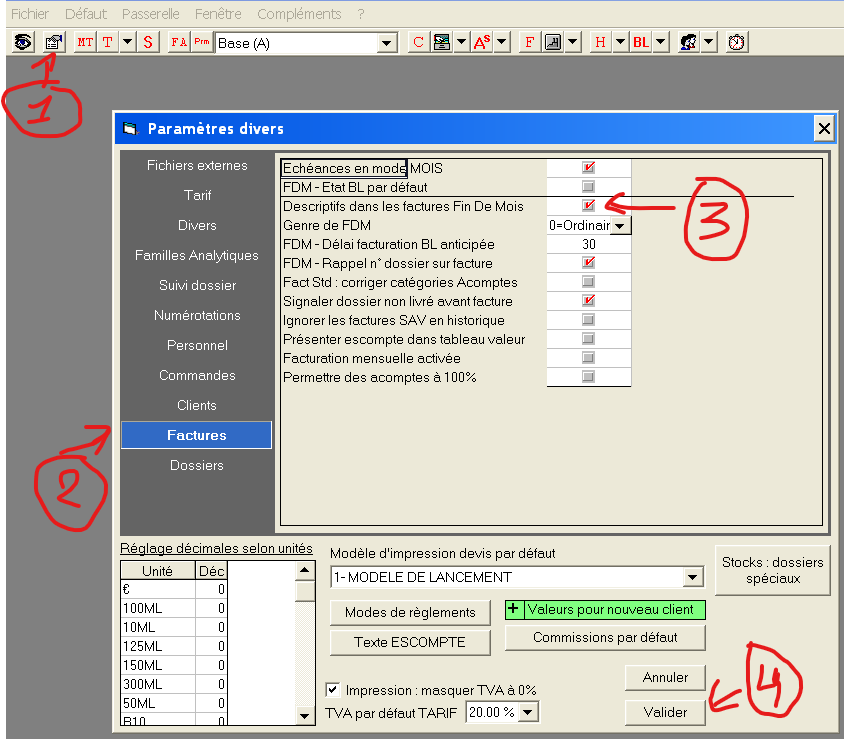Click the red C toolbar icon
The height and width of the screenshot is (739, 844).
tap(418, 42)
